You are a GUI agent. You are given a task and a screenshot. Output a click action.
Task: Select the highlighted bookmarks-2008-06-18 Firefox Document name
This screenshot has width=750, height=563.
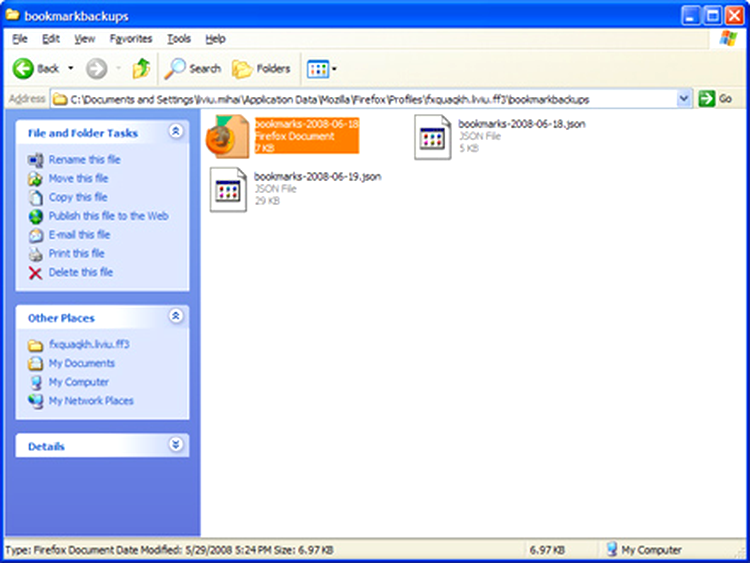[x=307, y=124]
